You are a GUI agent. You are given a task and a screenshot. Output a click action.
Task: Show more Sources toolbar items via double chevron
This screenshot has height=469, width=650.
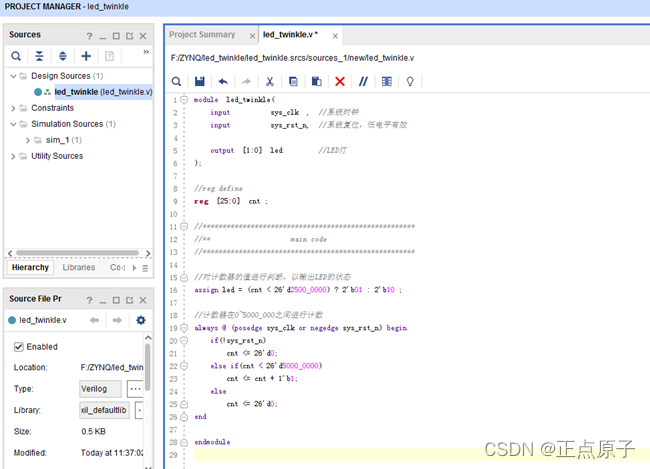146,52
